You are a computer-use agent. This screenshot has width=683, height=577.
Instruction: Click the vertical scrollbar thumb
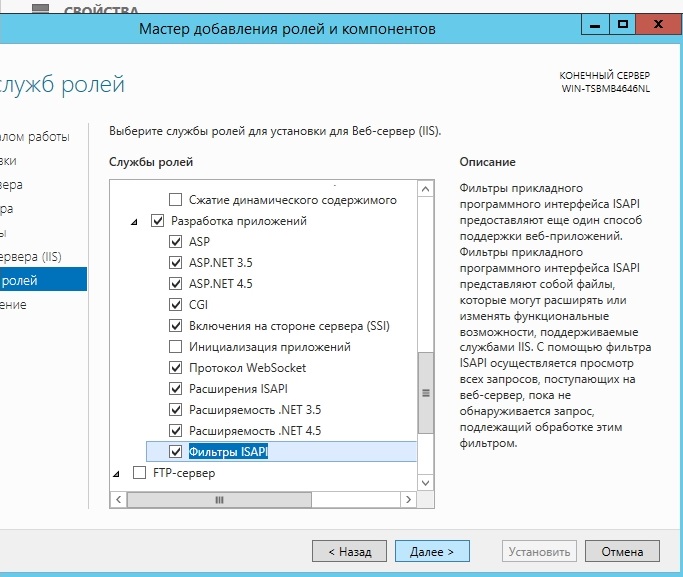[x=425, y=394]
